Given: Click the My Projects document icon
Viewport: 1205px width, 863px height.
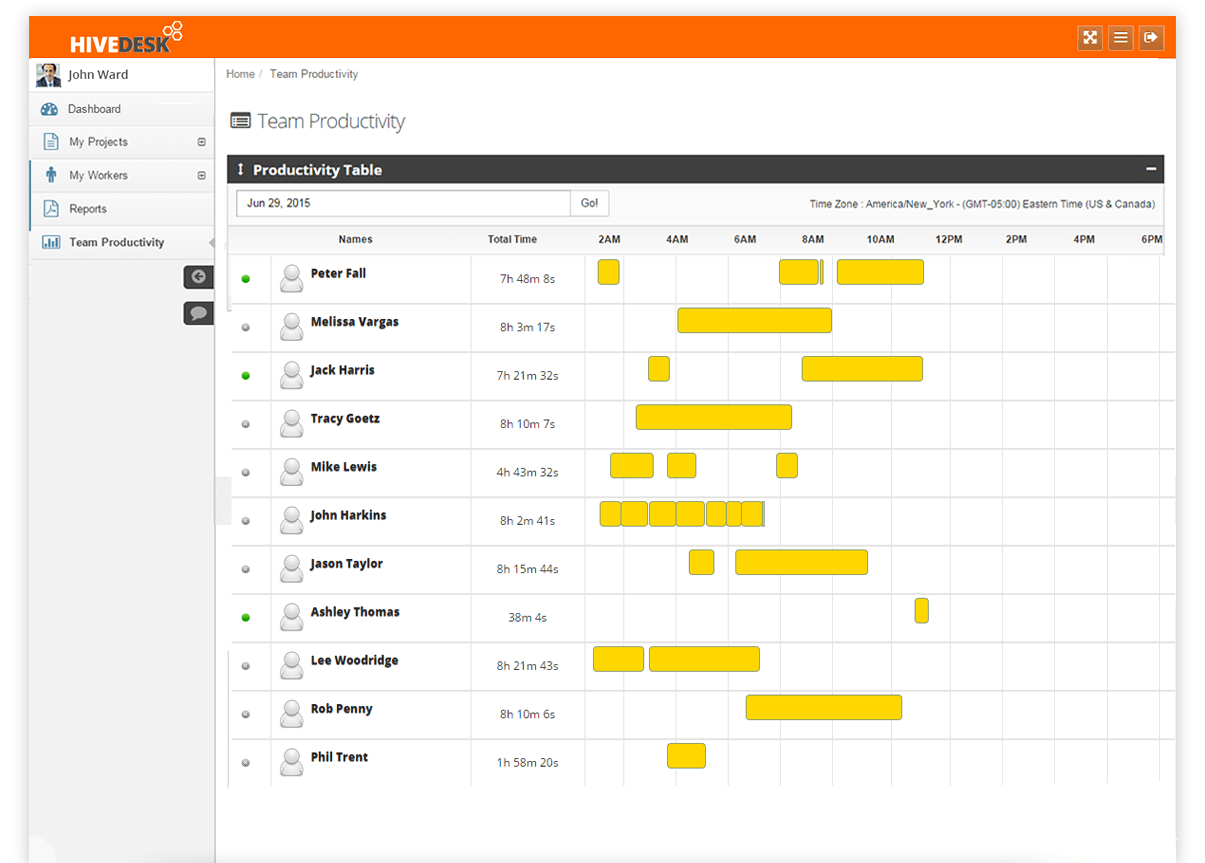Looking at the screenshot, I should click(x=51, y=142).
